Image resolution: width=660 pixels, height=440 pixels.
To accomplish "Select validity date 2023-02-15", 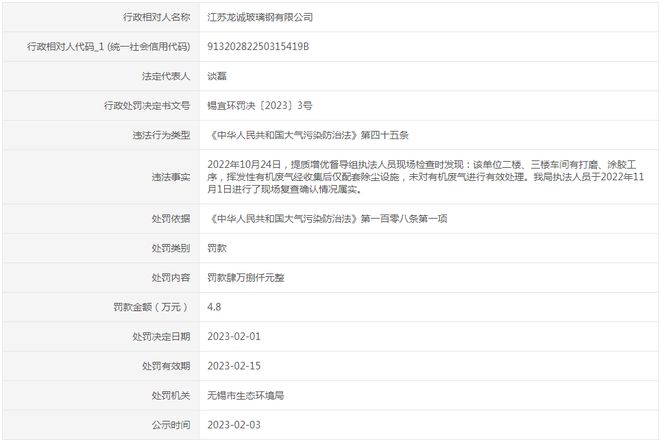I will 234,366.
